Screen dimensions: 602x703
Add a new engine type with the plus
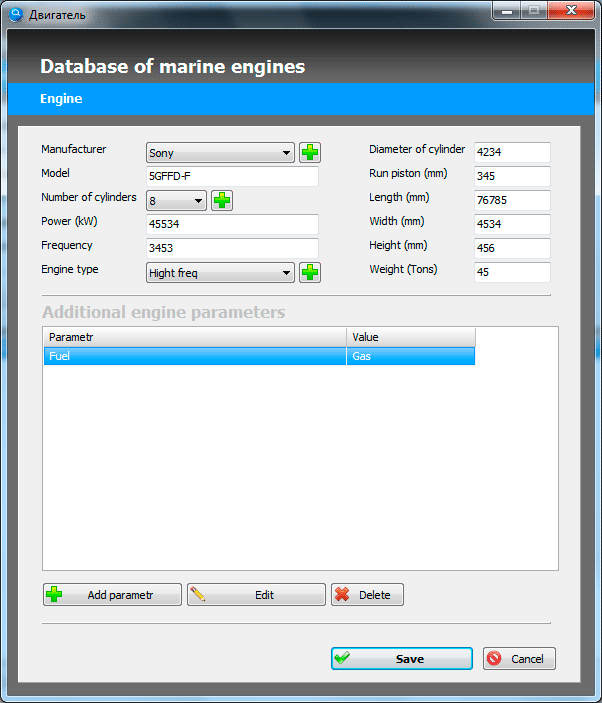tap(310, 273)
